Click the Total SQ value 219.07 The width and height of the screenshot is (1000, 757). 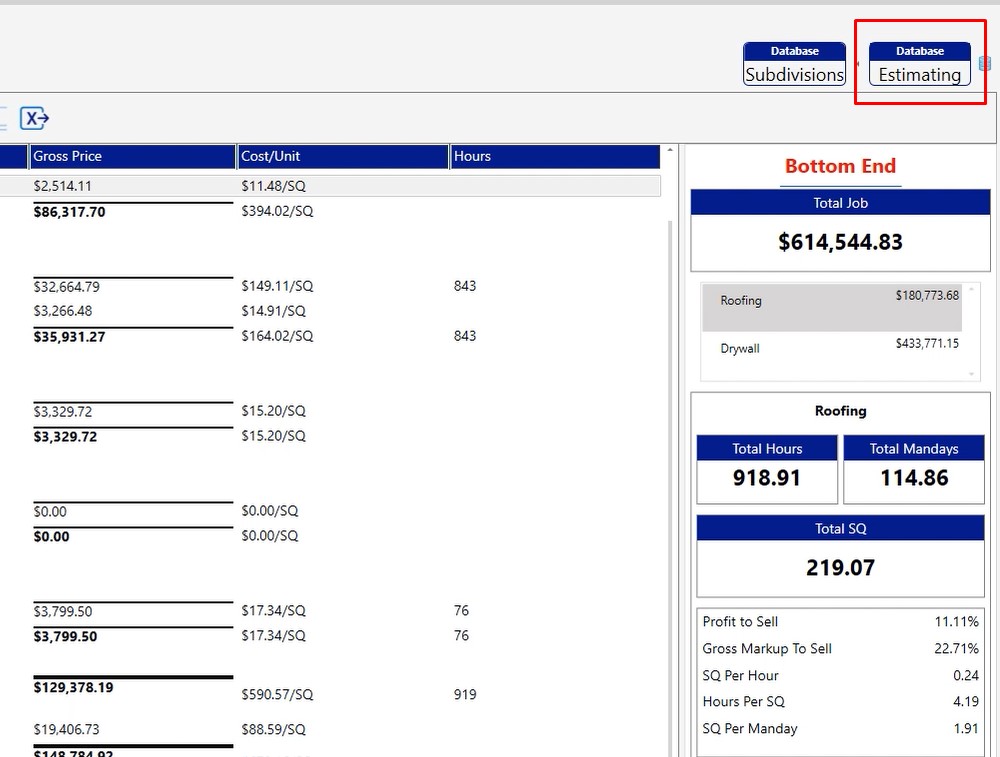tap(840, 568)
